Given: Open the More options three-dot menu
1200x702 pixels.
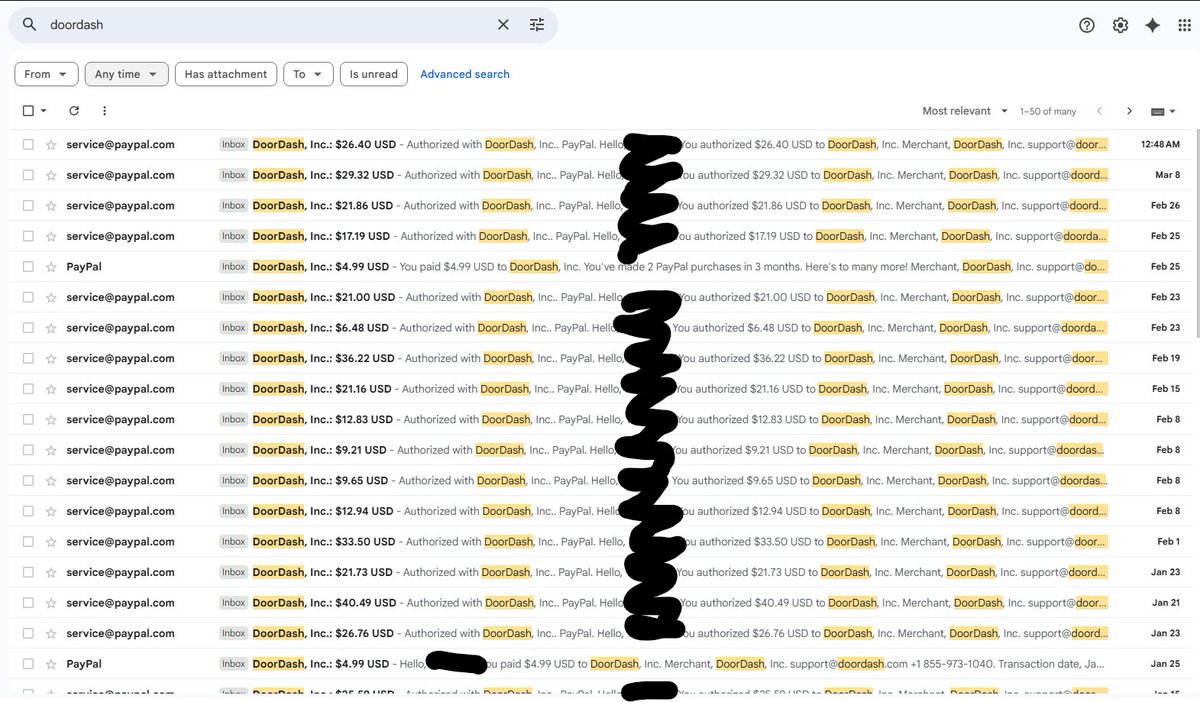Looking at the screenshot, I should coord(104,111).
